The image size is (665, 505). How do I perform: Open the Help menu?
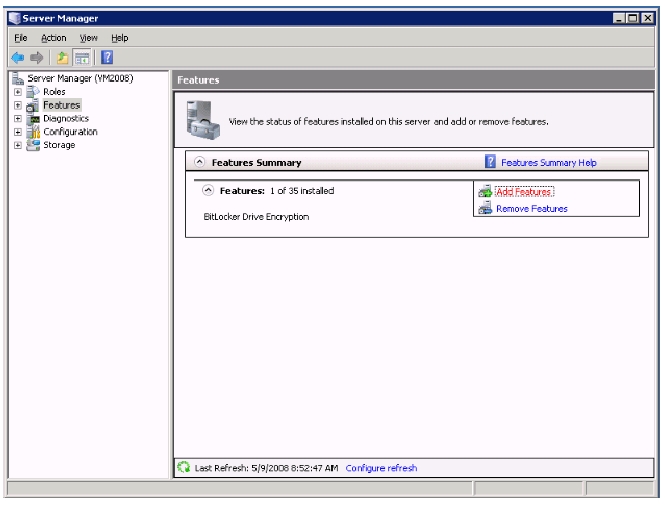point(120,38)
